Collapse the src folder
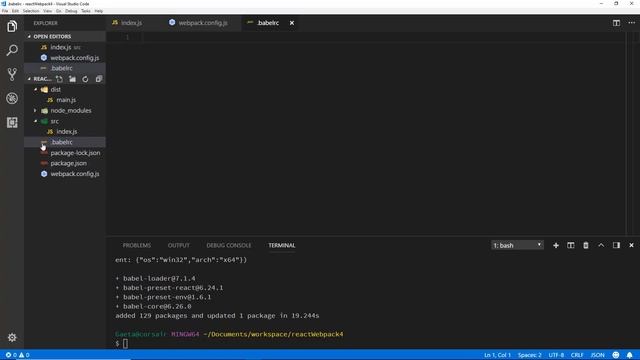Image resolution: width=640 pixels, height=360 pixels. pyautogui.click(x=54, y=121)
